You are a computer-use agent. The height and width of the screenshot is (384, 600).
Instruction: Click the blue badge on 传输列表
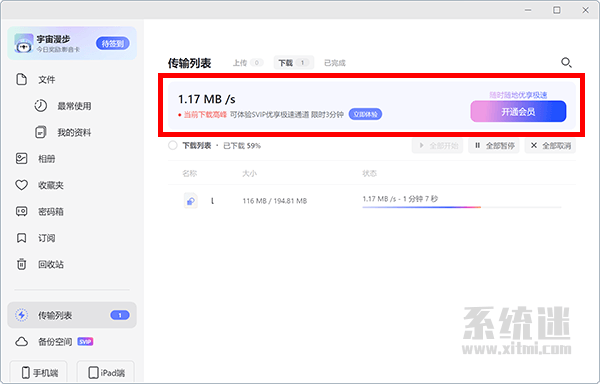[120, 315]
